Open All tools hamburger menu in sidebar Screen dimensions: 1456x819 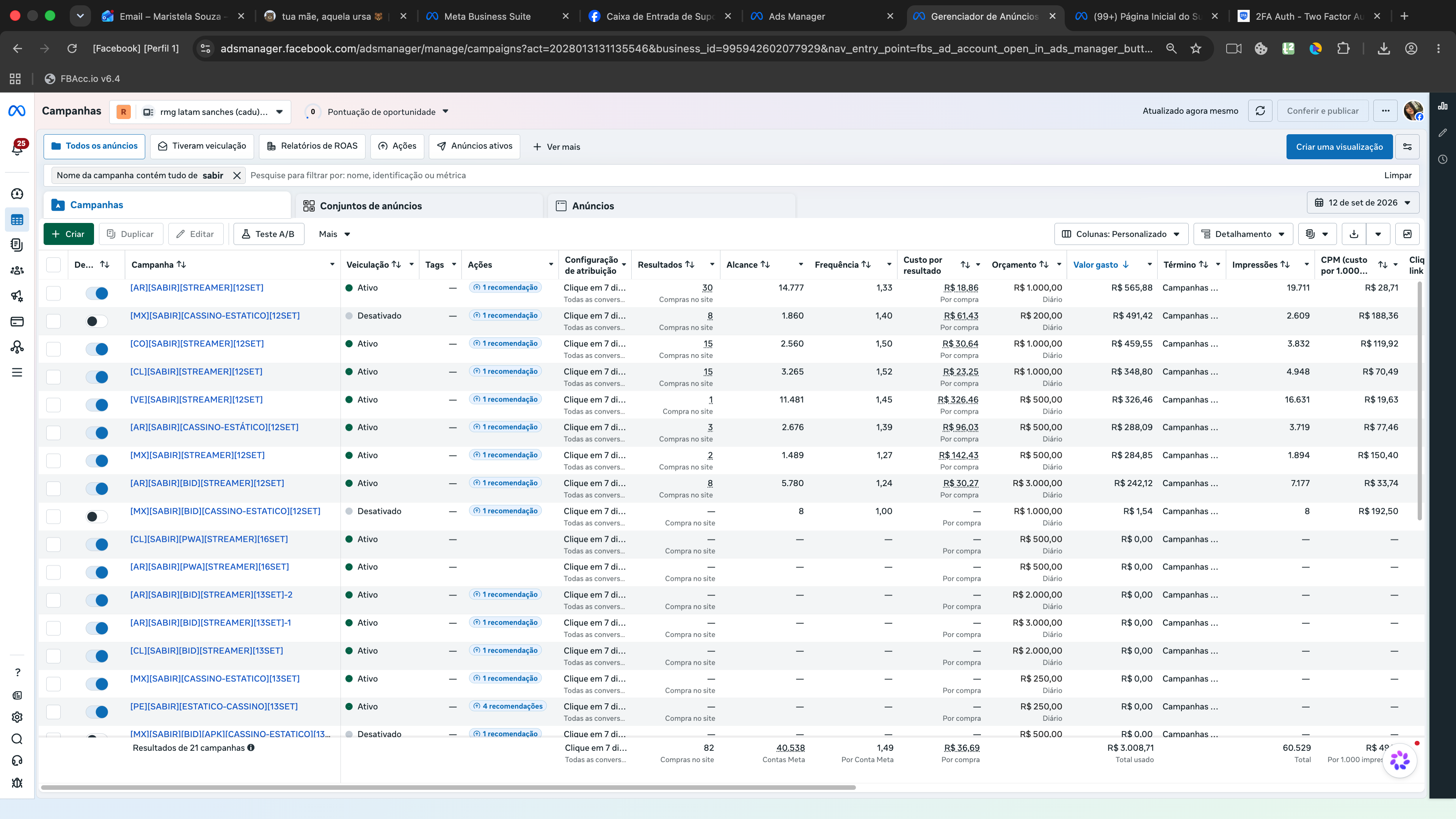pos(17,372)
